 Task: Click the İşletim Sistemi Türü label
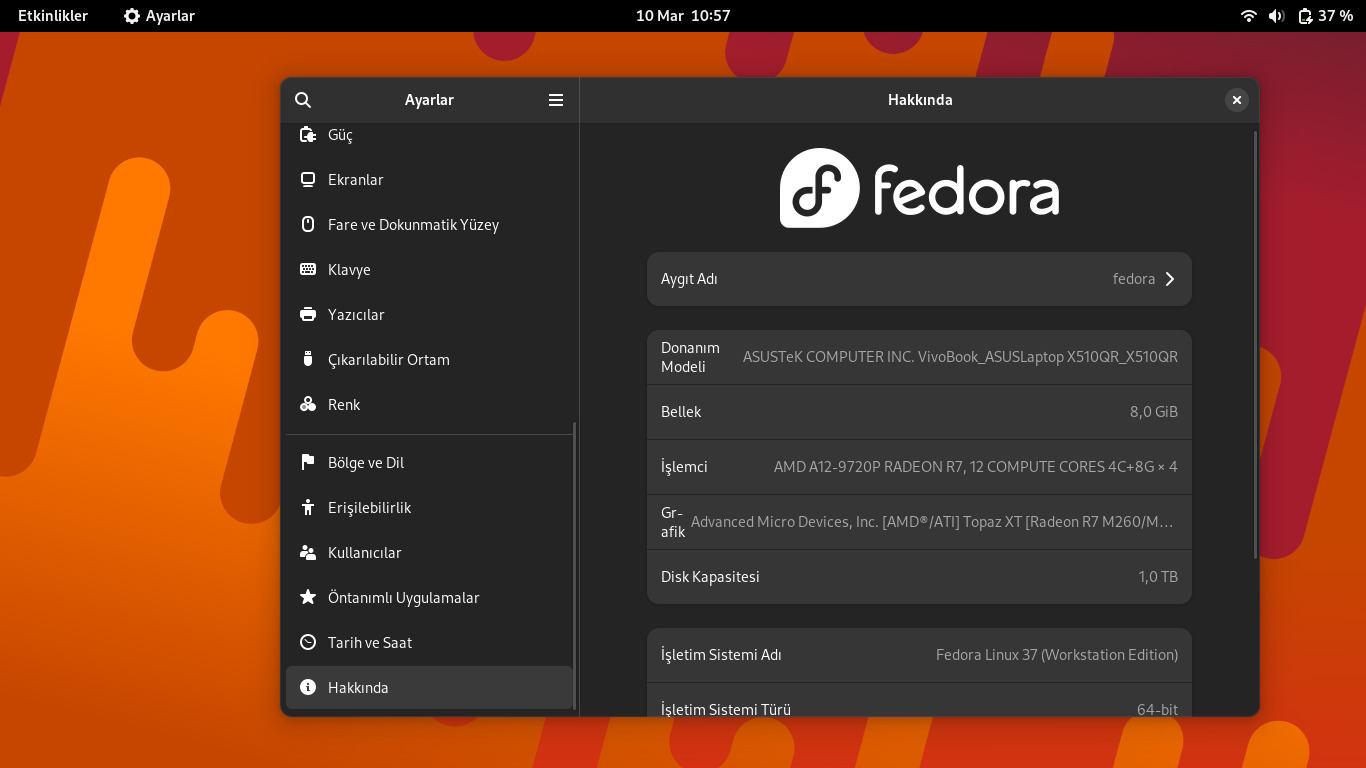(726, 709)
